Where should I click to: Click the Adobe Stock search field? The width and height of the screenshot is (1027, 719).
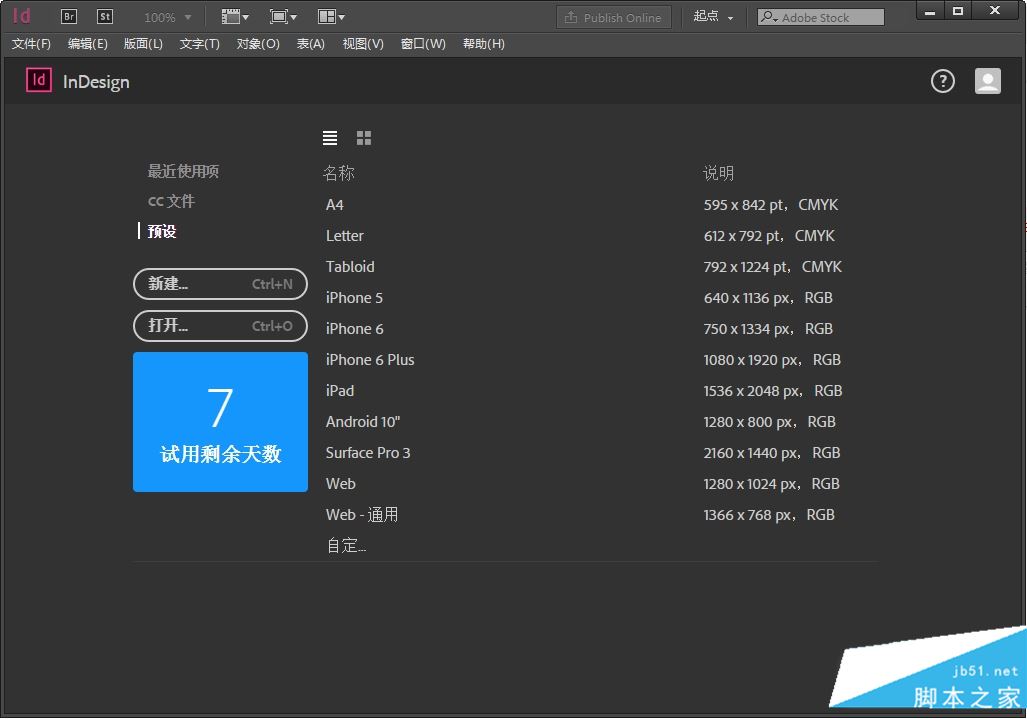click(x=821, y=17)
